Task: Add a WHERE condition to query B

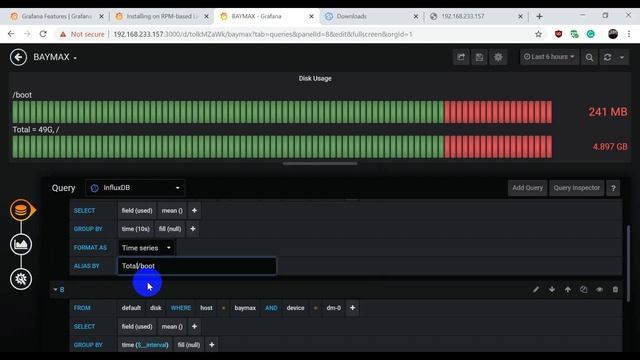Action: pyautogui.click(x=352, y=308)
